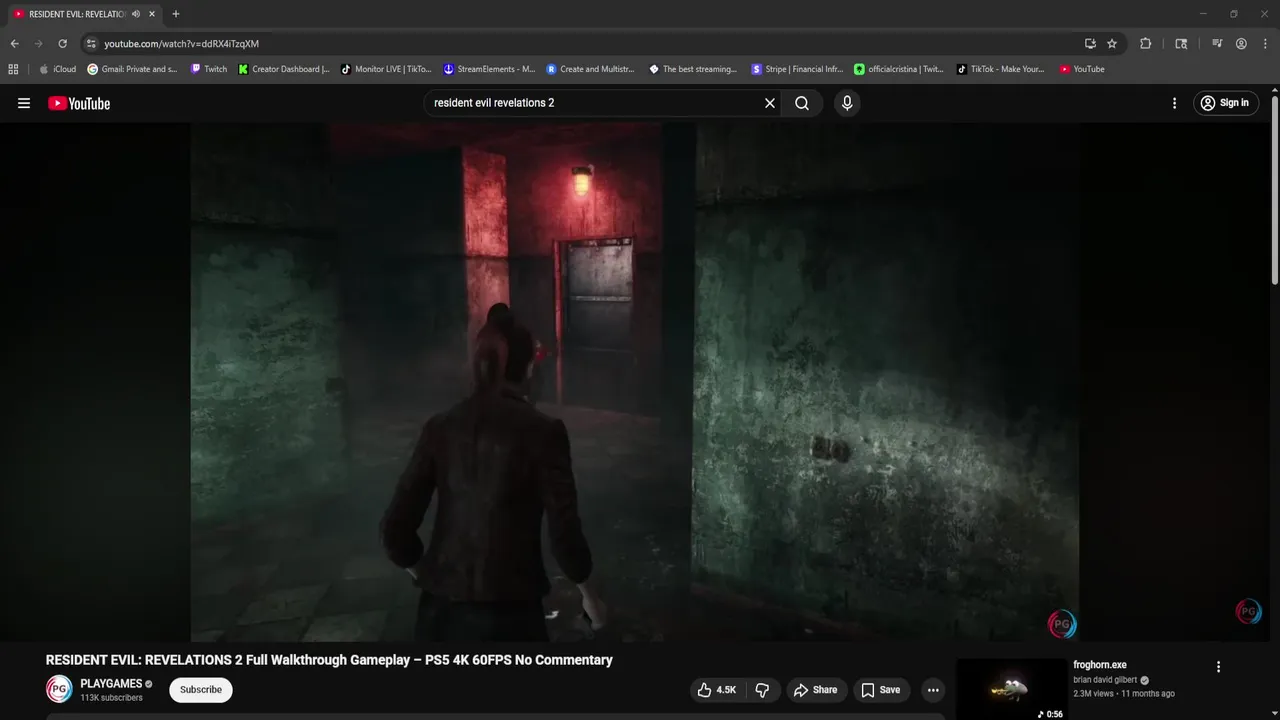Mute the tab via audio icon

click(136, 14)
